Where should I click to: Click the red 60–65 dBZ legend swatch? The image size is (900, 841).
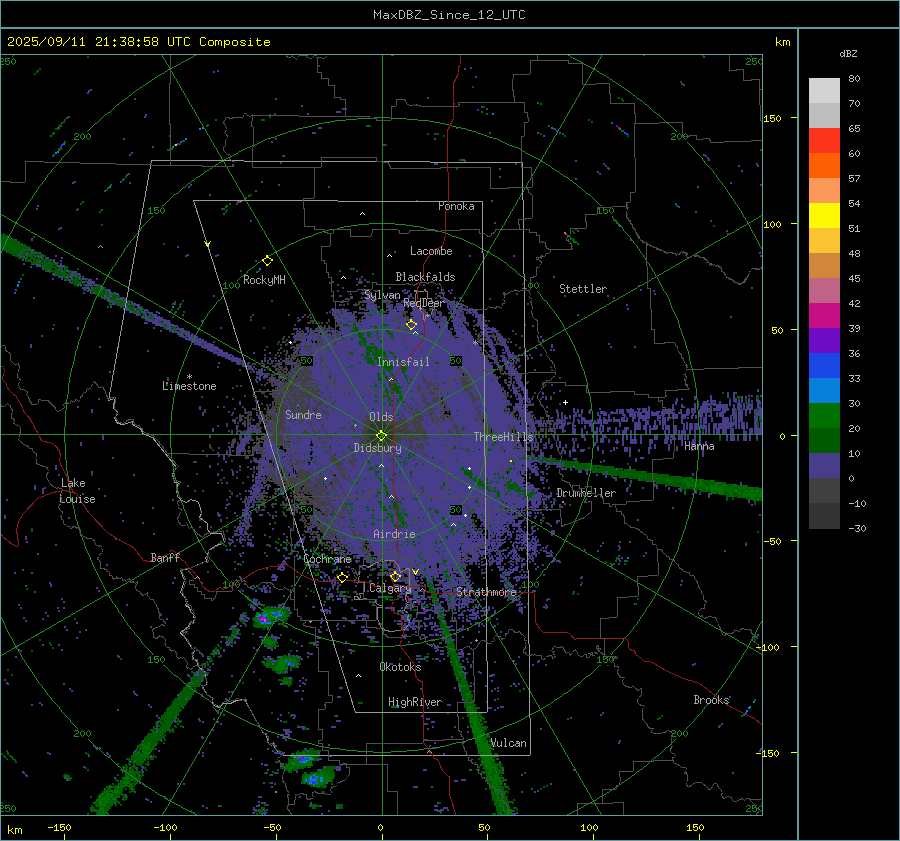(824, 141)
